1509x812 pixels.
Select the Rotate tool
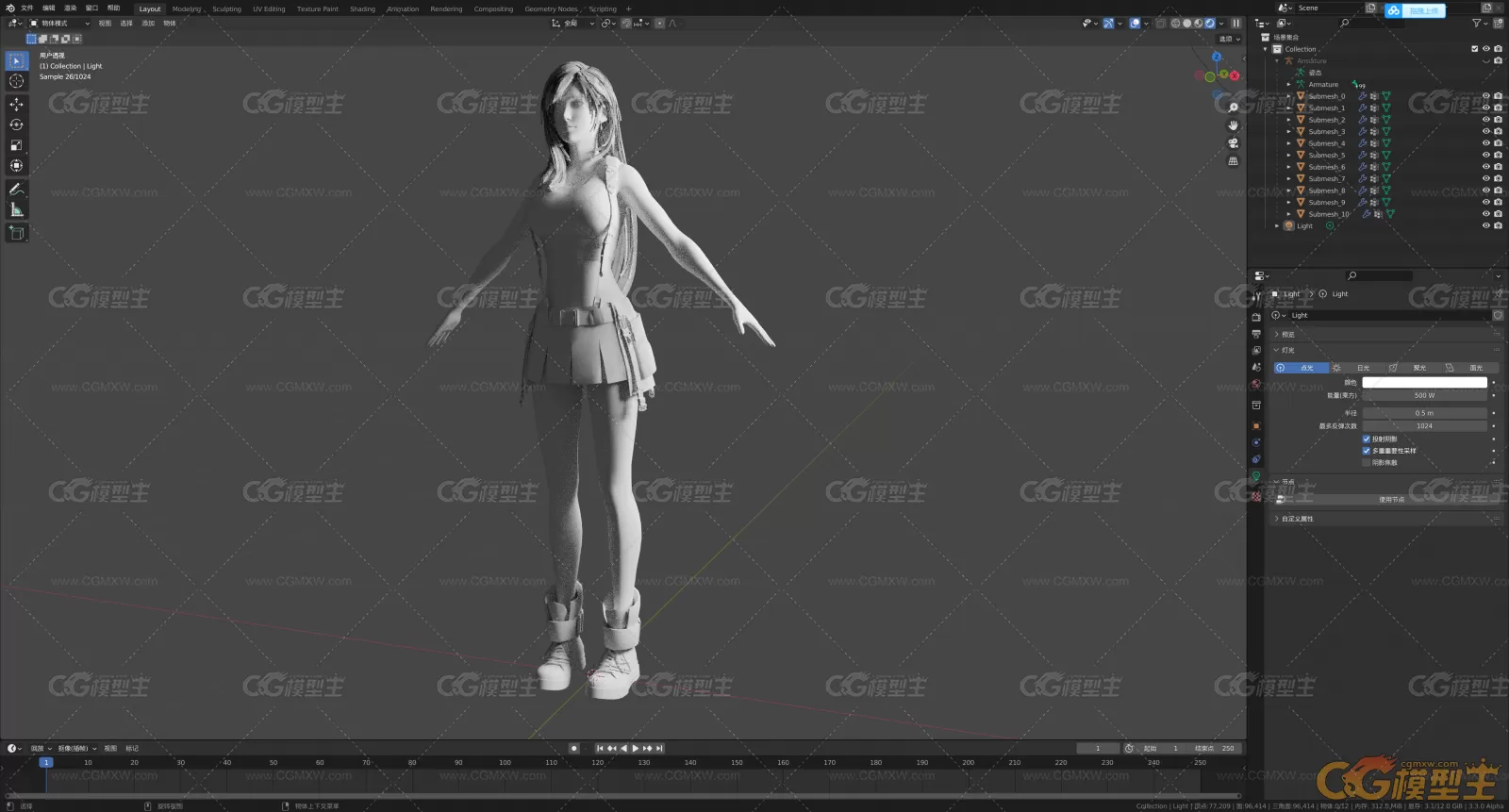click(x=16, y=124)
